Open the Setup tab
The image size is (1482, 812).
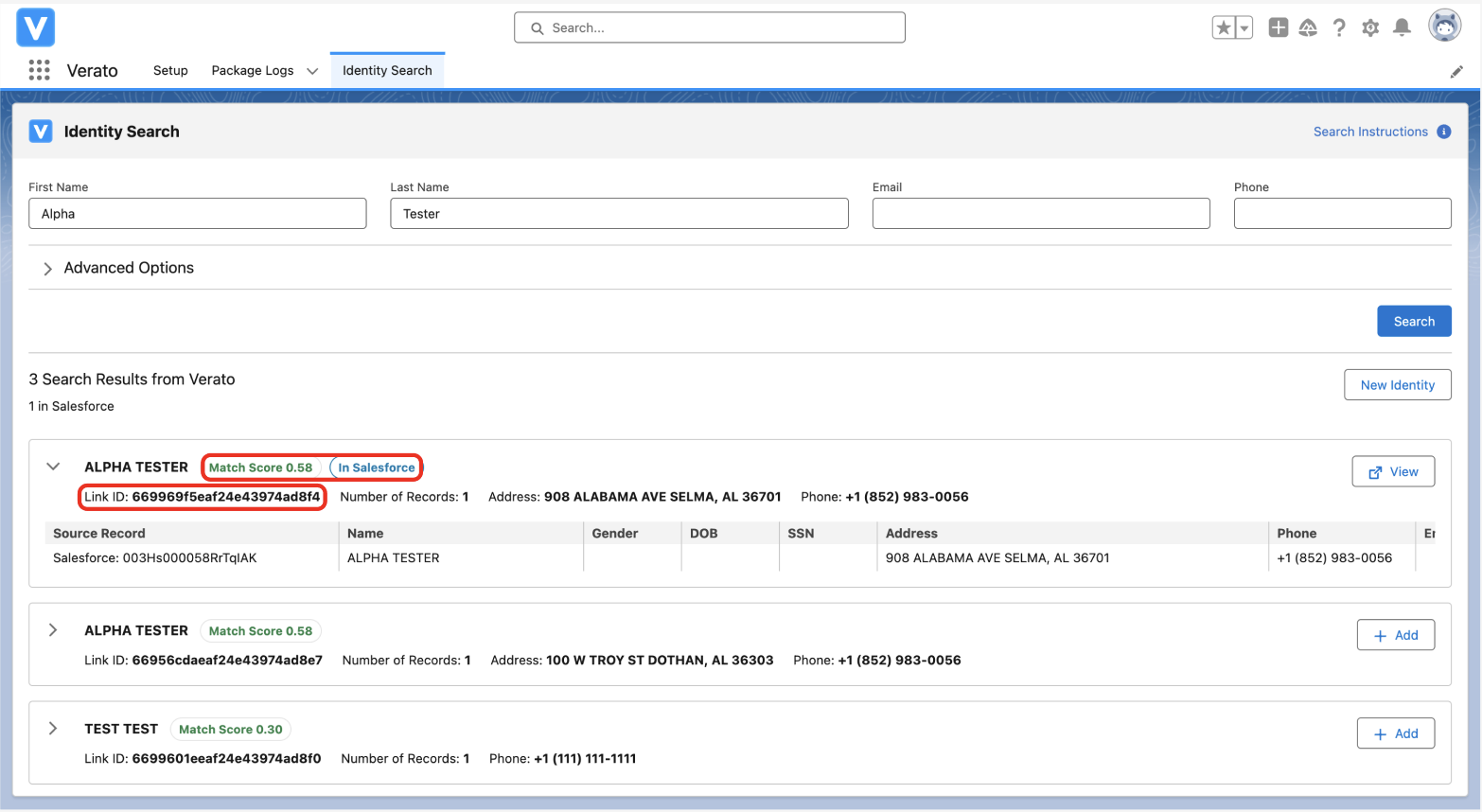(x=170, y=70)
